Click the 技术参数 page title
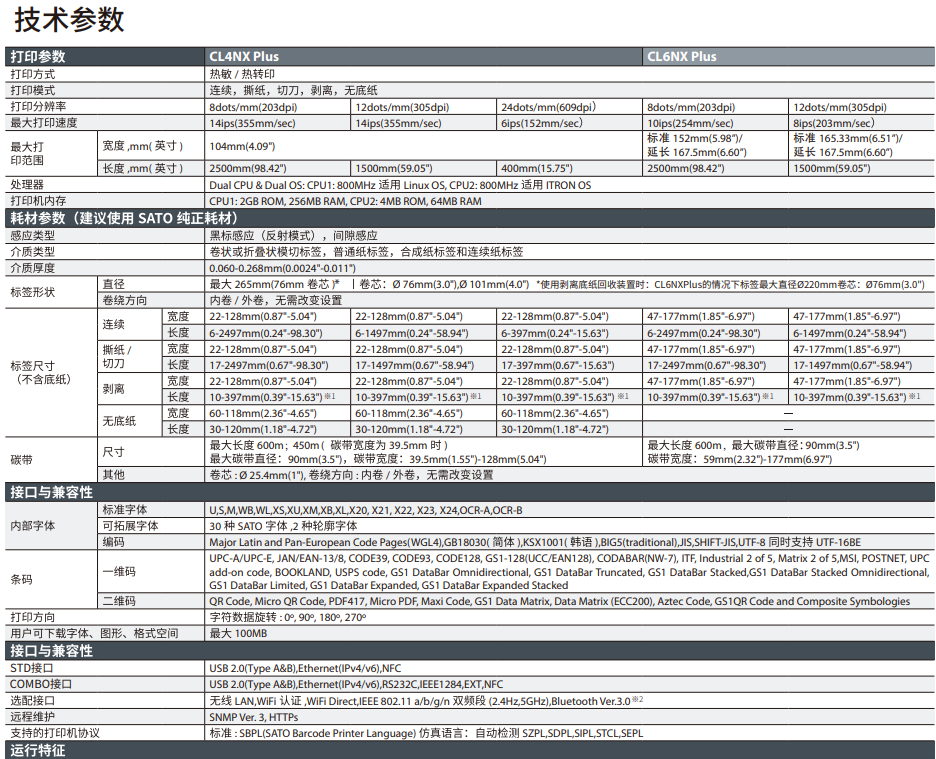This screenshot has height=759, width=936. (x=69, y=19)
